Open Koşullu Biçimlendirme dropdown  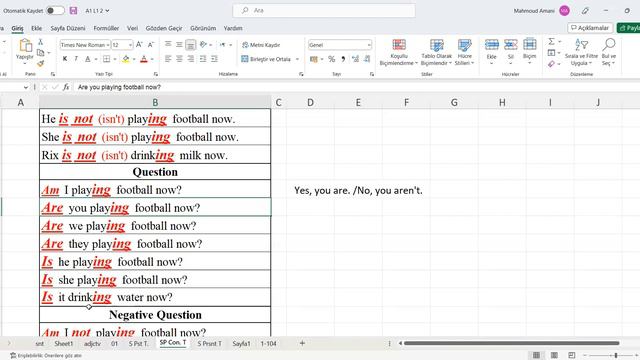399,52
